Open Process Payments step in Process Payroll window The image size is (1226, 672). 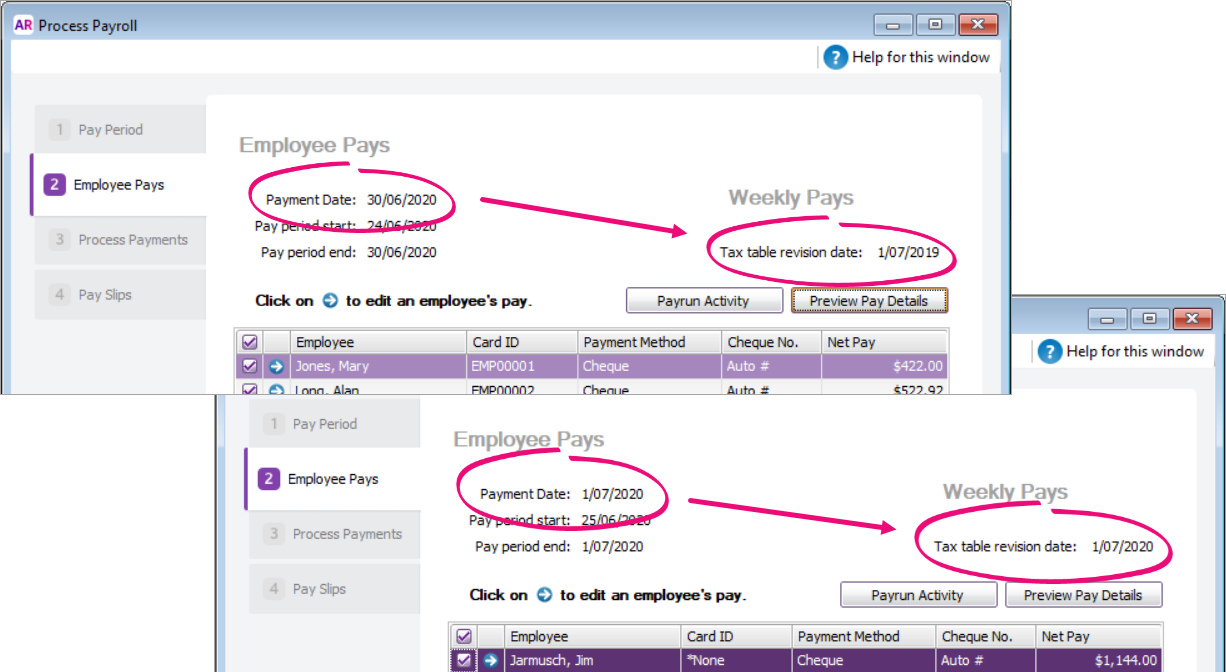click(120, 240)
